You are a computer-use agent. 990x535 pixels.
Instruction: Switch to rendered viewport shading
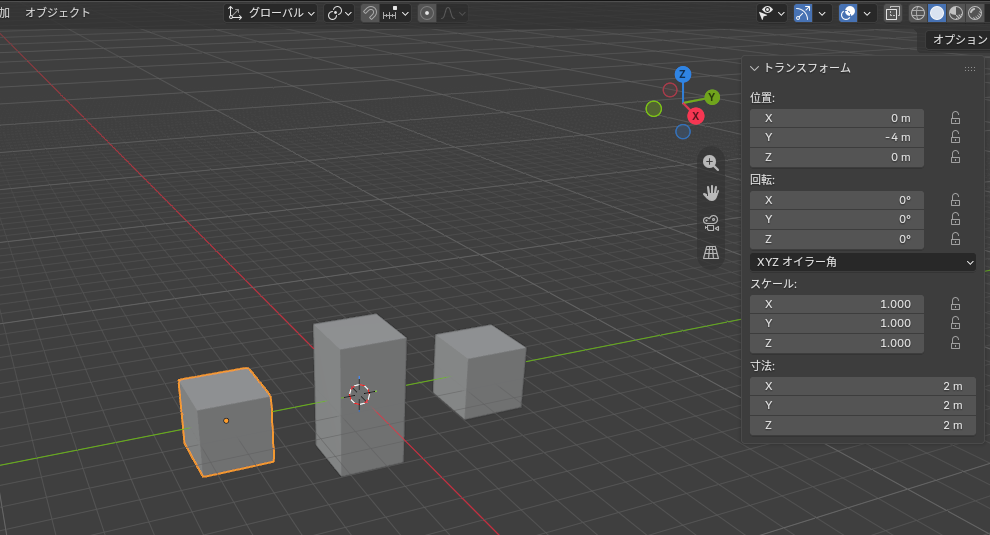click(975, 13)
